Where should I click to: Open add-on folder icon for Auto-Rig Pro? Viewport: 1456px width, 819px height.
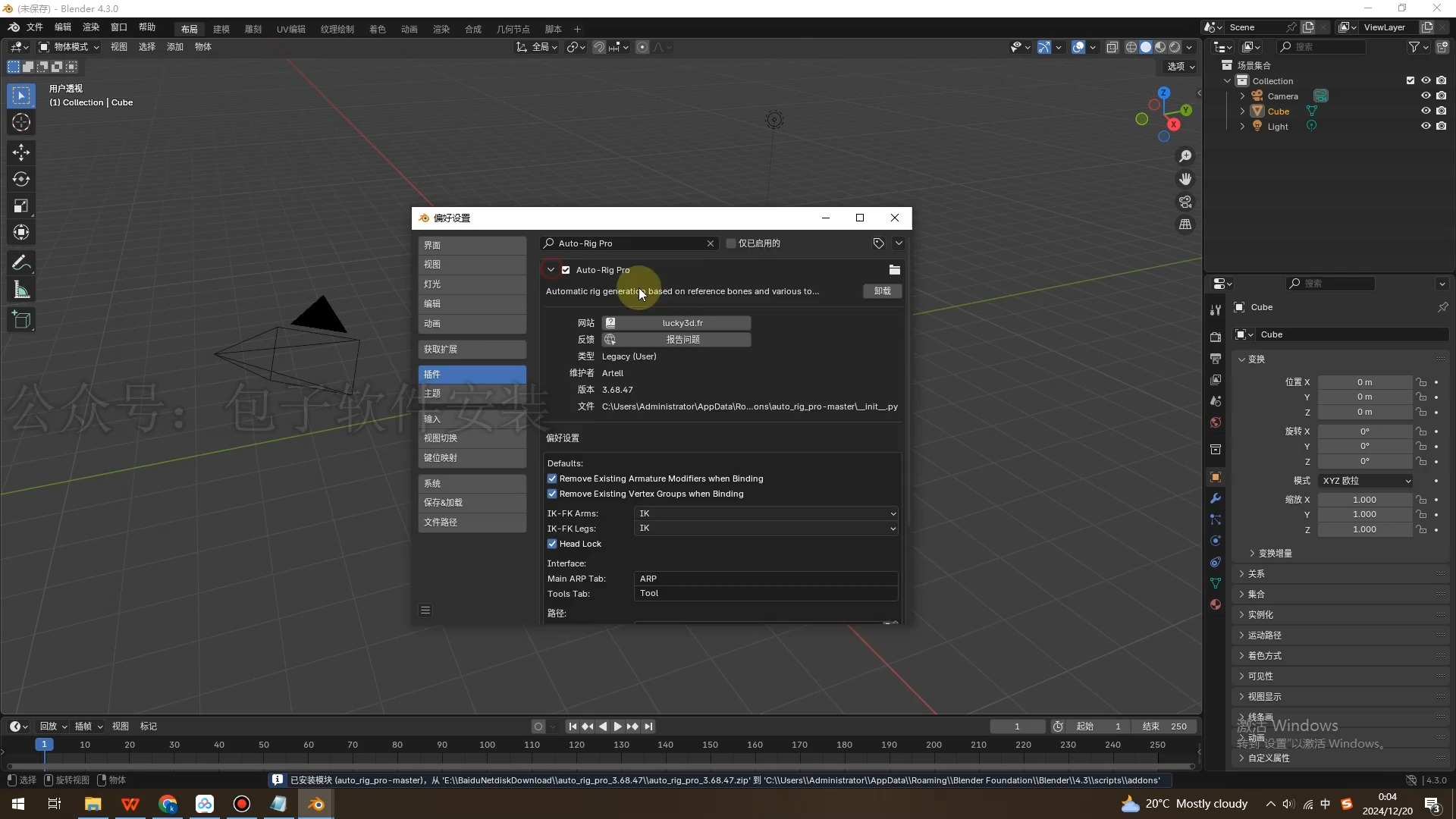point(895,270)
